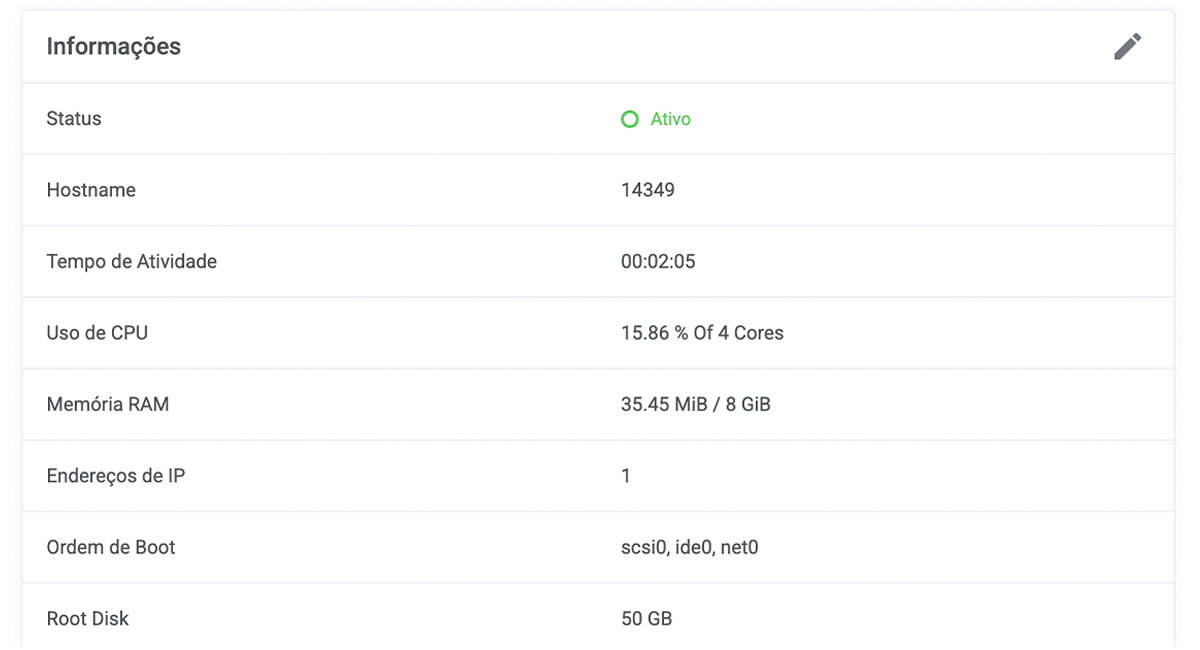Click the empty area of the Informações header bar

pos(640,47)
